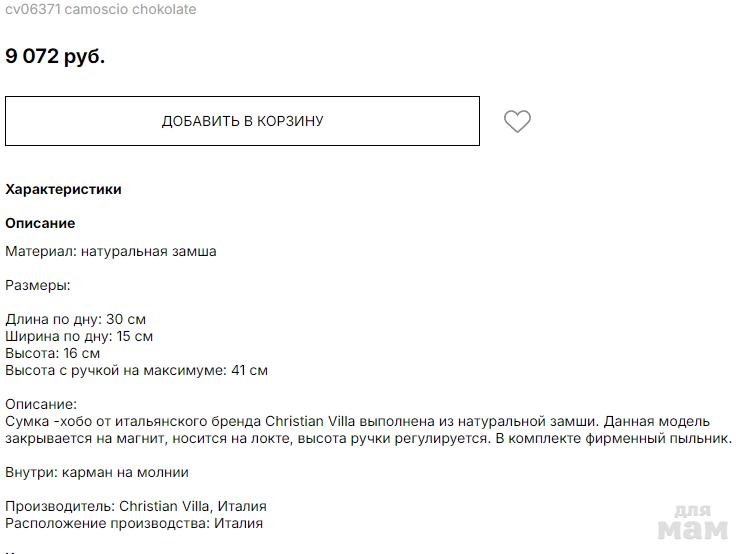Image resolution: width=743 pixels, height=554 pixels.
Task: Click the 9 072 руб. price
Action: (55, 56)
